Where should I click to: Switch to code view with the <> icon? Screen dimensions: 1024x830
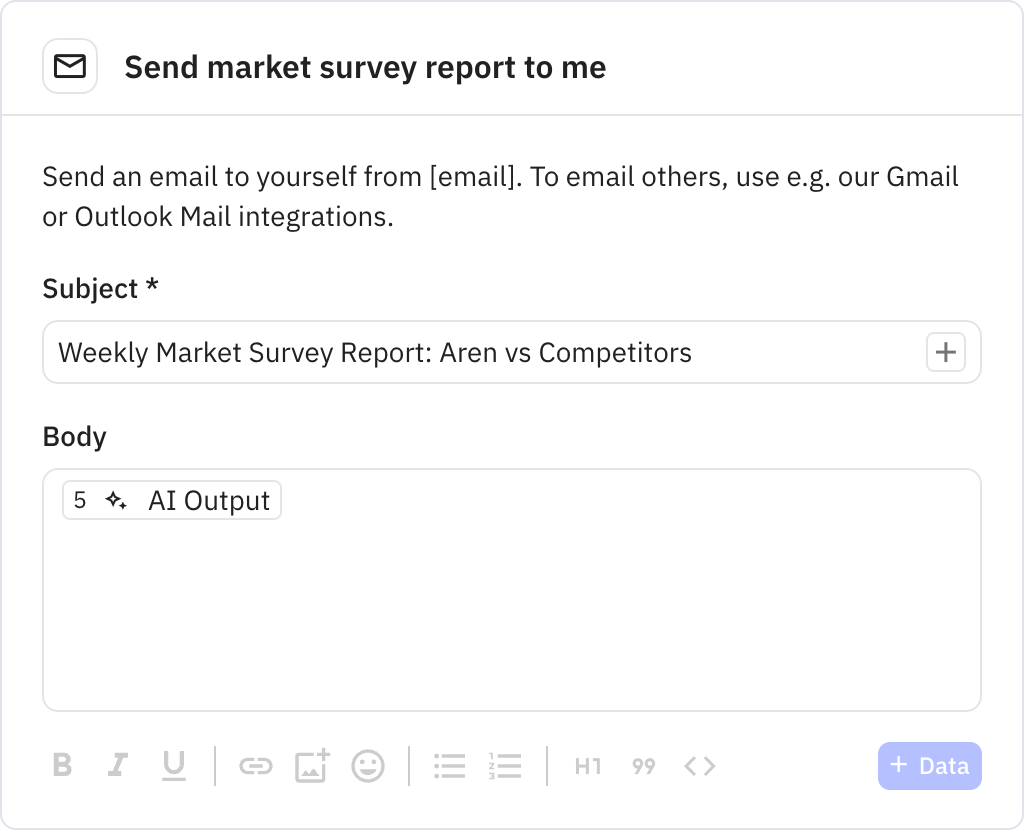coord(699,766)
